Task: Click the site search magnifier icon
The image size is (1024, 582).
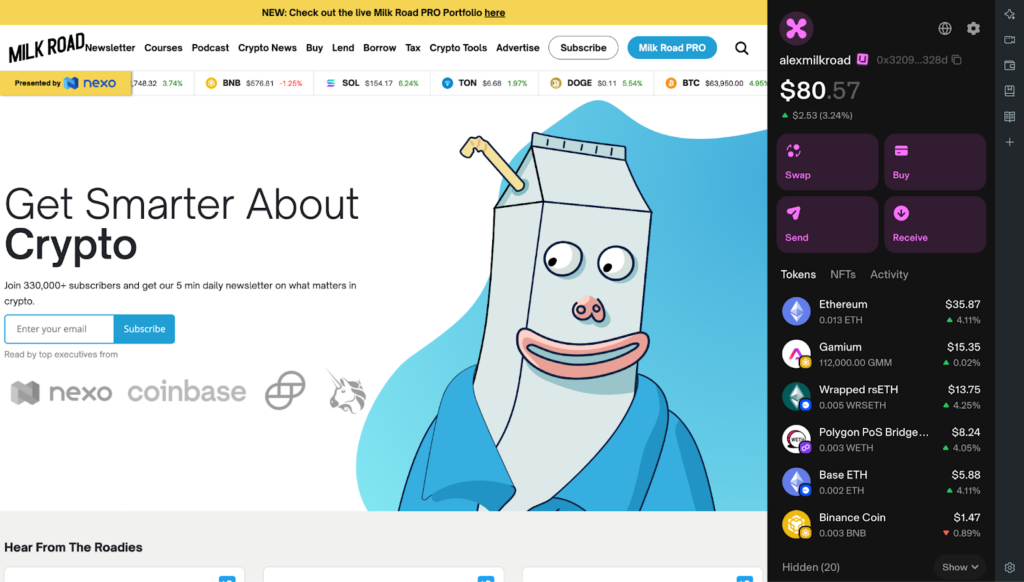Action: pos(742,48)
